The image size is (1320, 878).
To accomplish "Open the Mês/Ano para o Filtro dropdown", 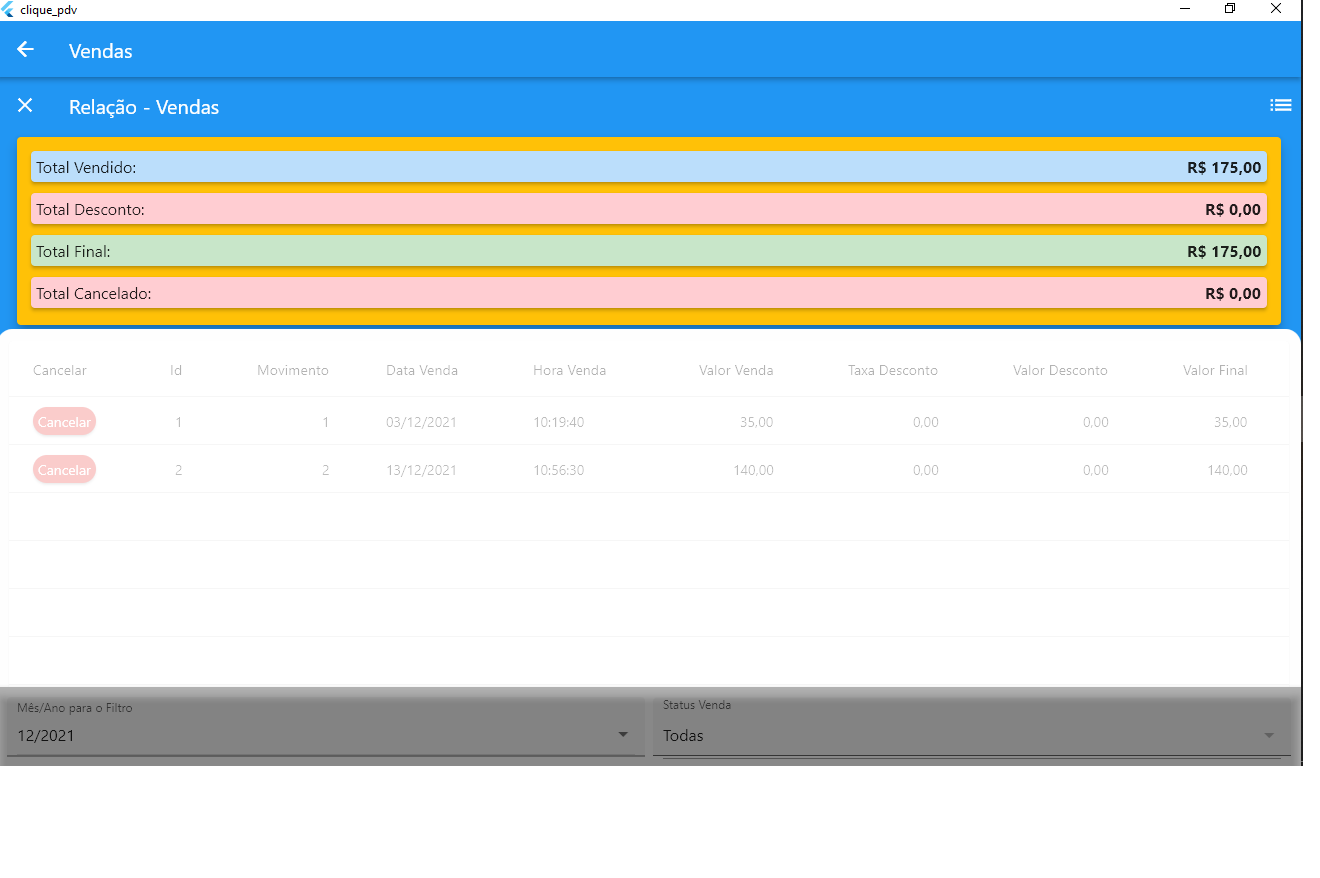I will (x=324, y=735).
